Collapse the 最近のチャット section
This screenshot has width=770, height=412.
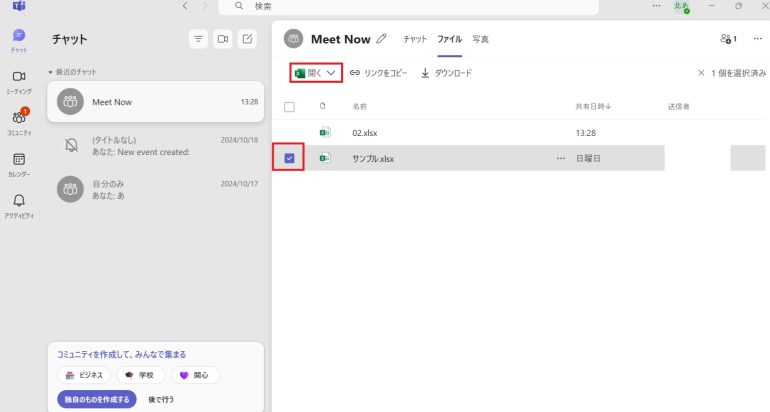coord(50,73)
